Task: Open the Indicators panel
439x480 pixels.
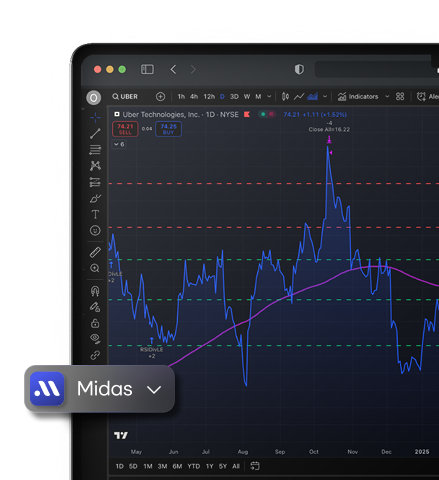Action: click(x=358, y=97)
